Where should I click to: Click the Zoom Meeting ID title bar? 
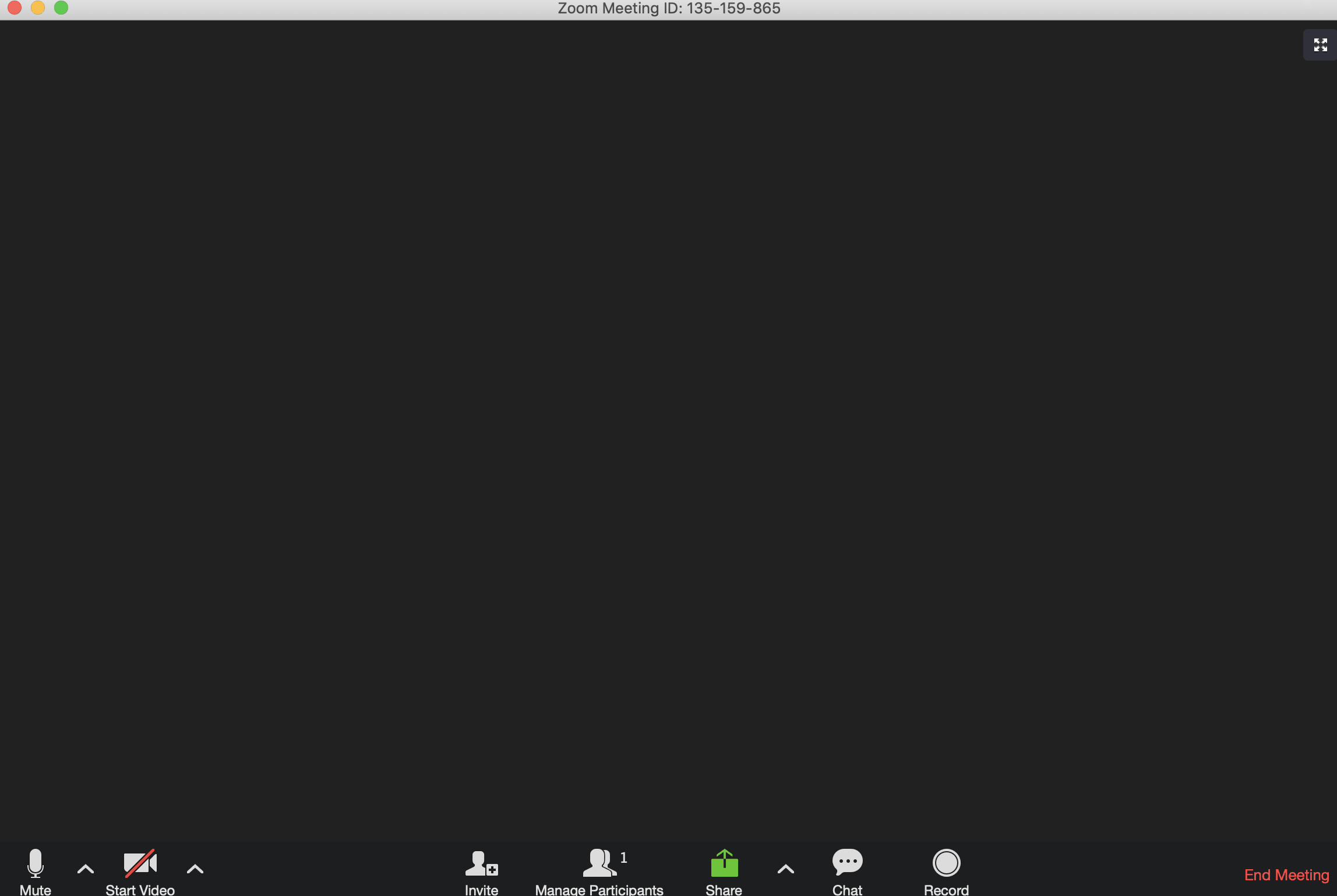point(668,9)
